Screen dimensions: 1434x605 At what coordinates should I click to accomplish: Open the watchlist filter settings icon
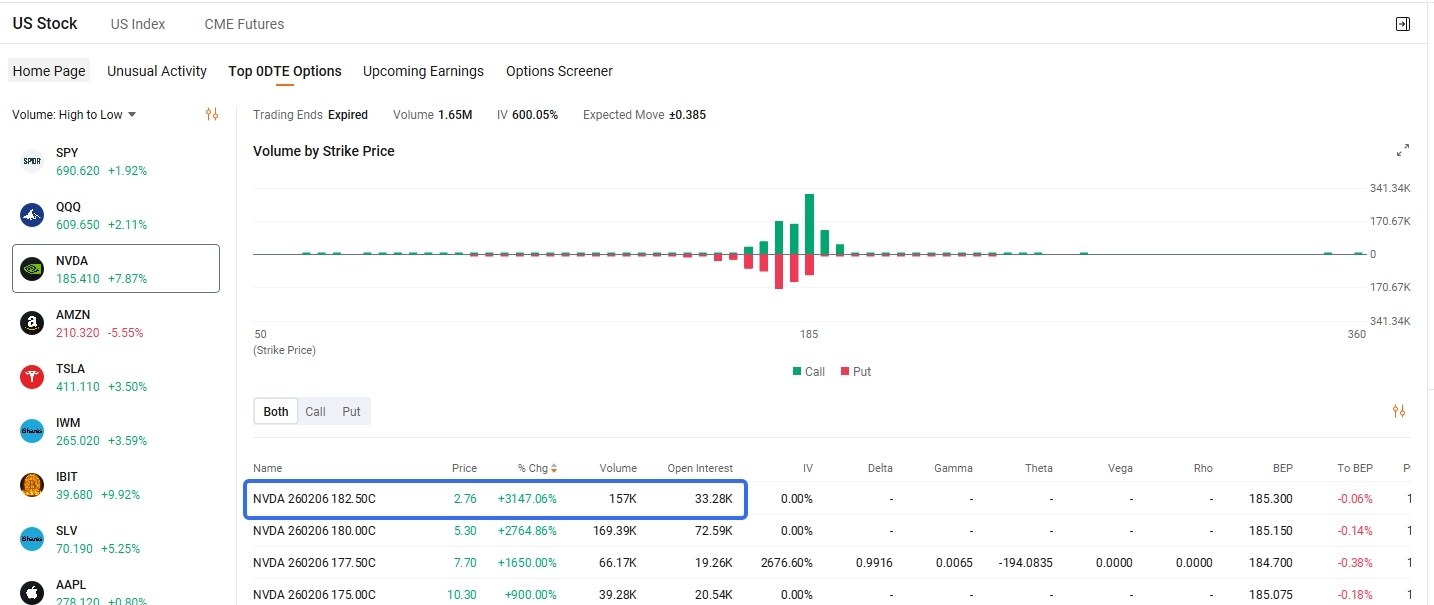tap(211, 114)
